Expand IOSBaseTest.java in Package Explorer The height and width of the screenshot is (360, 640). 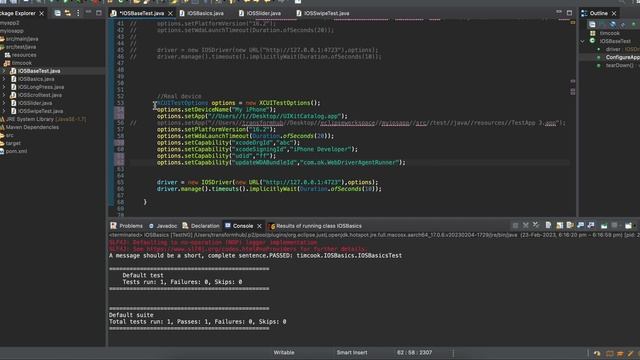click(4, 71)
